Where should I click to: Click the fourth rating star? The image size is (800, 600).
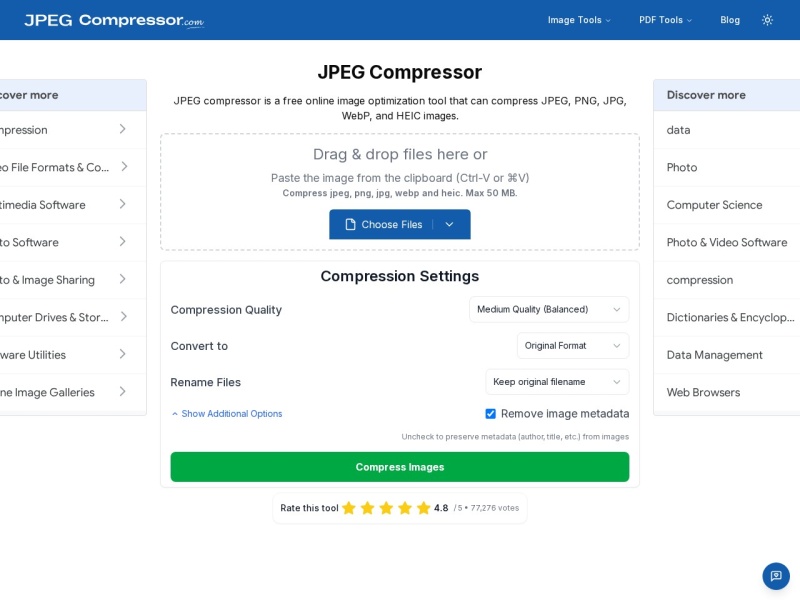tap(405, 508)
